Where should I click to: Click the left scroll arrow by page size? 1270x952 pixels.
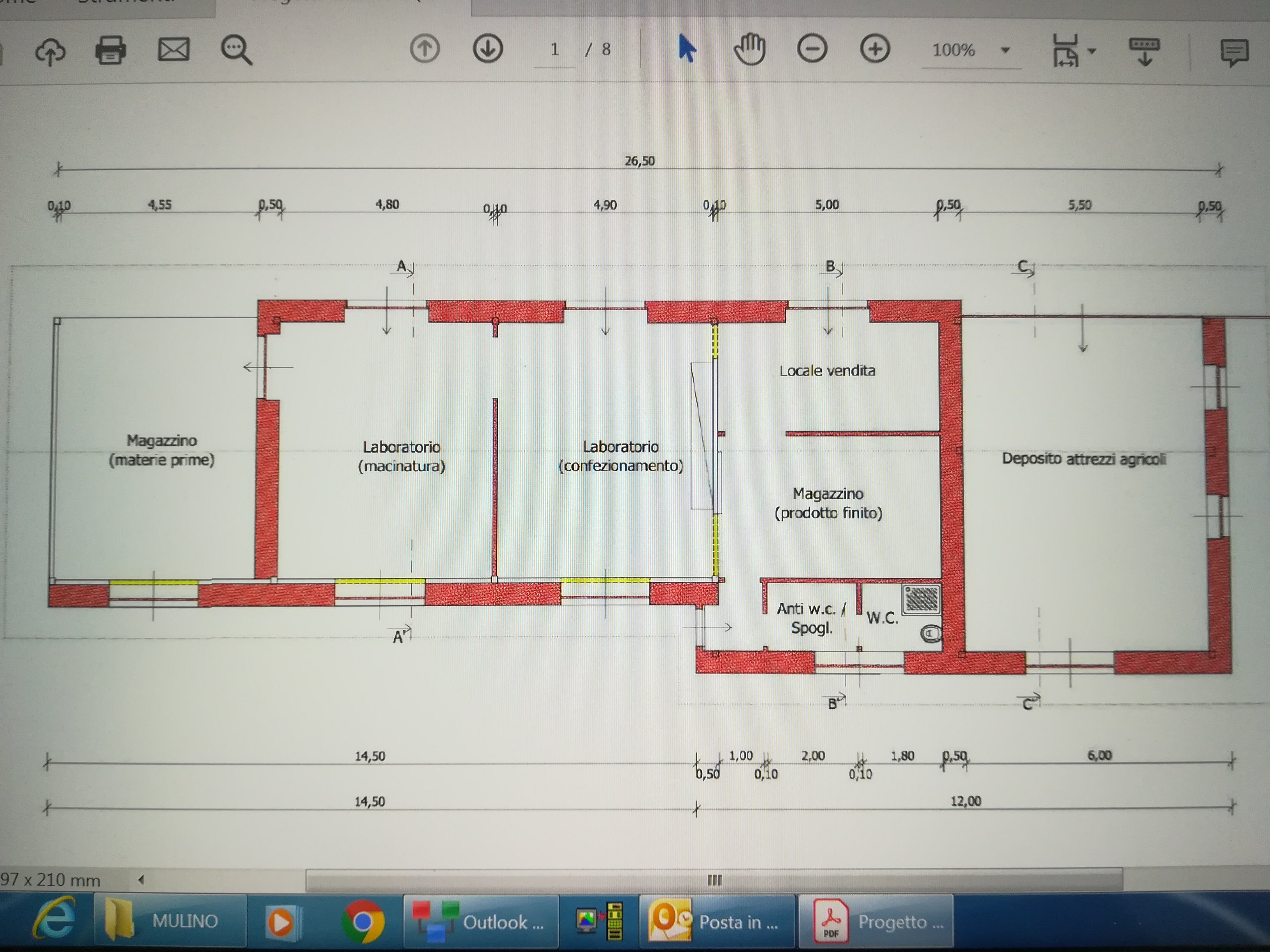tap(141, 879)
